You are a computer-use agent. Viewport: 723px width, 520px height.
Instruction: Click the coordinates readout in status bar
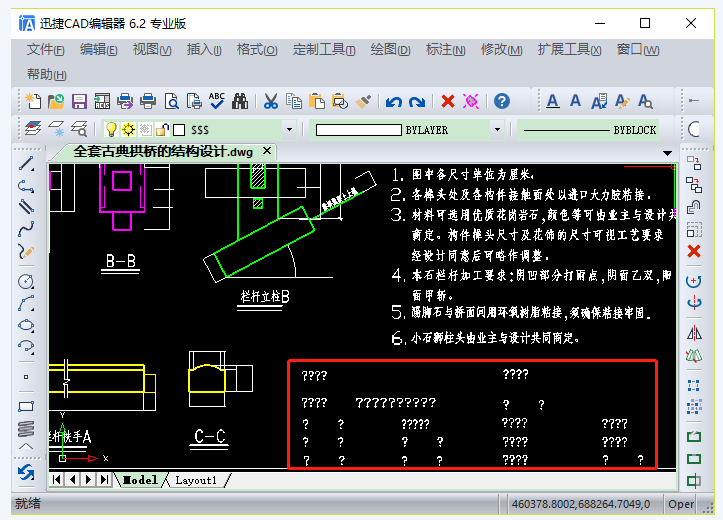pyautogui.click(x=581, y=504)
